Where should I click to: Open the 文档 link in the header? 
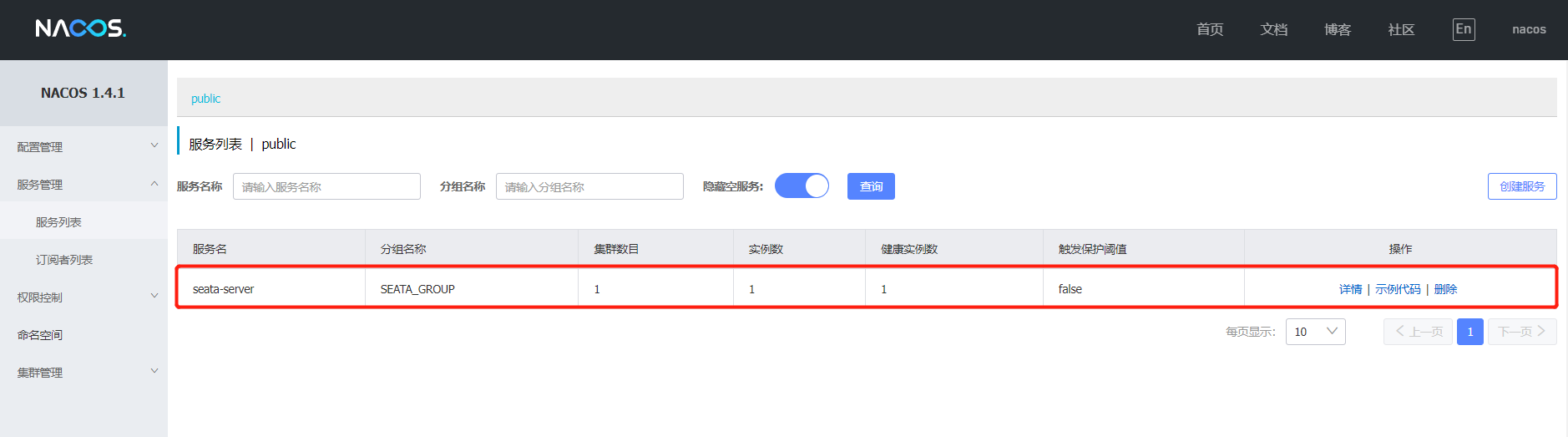pyautogui.click(x=1273, y=29)
